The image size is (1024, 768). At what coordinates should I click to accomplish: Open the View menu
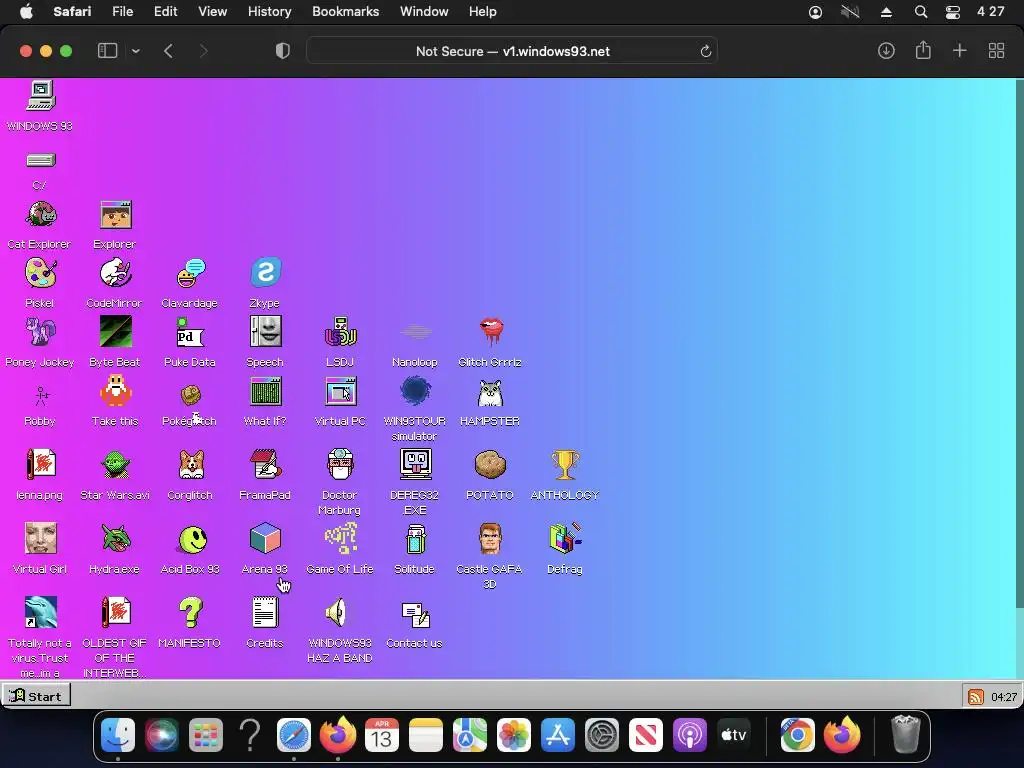(x=212, y=12)
